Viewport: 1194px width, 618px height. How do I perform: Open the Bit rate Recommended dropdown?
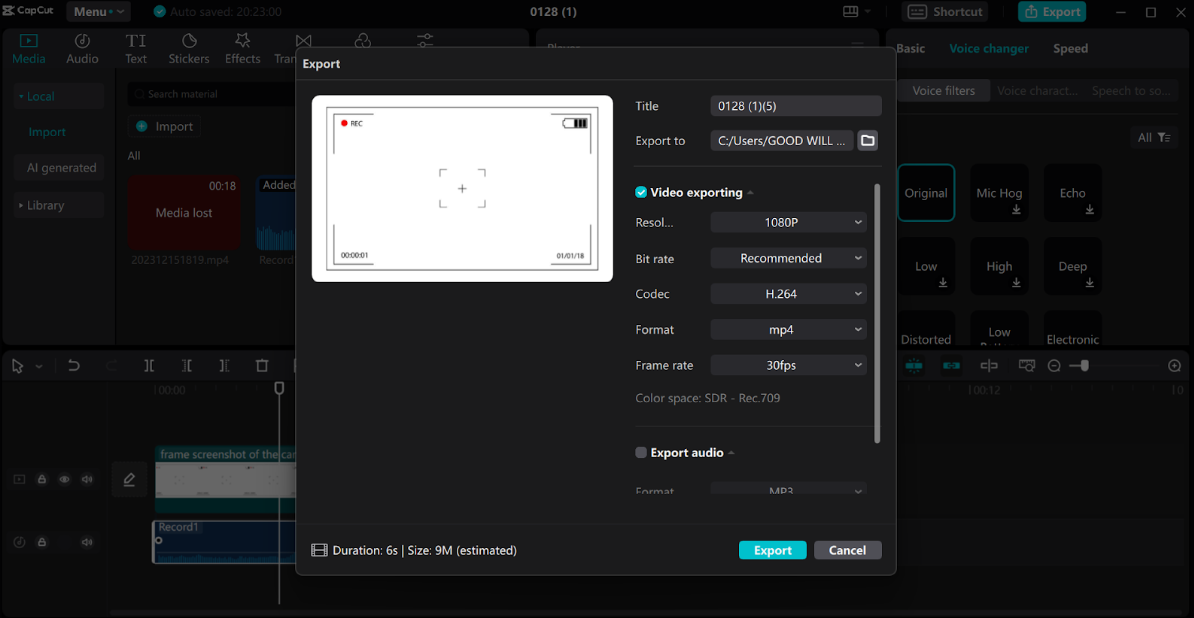point(788,258)
